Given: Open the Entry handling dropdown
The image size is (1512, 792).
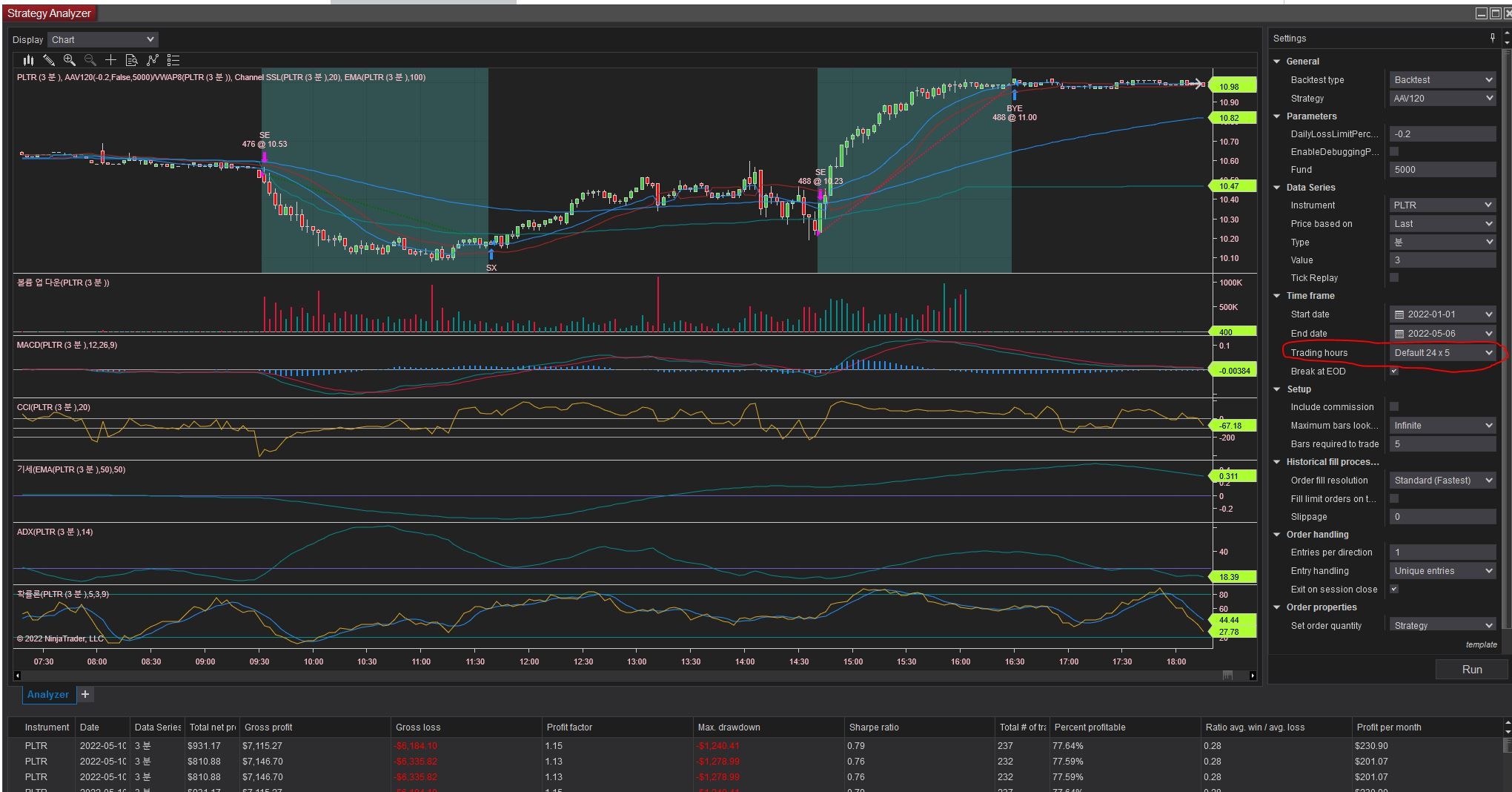Looking at the screenshot, I should point(1442,570).
